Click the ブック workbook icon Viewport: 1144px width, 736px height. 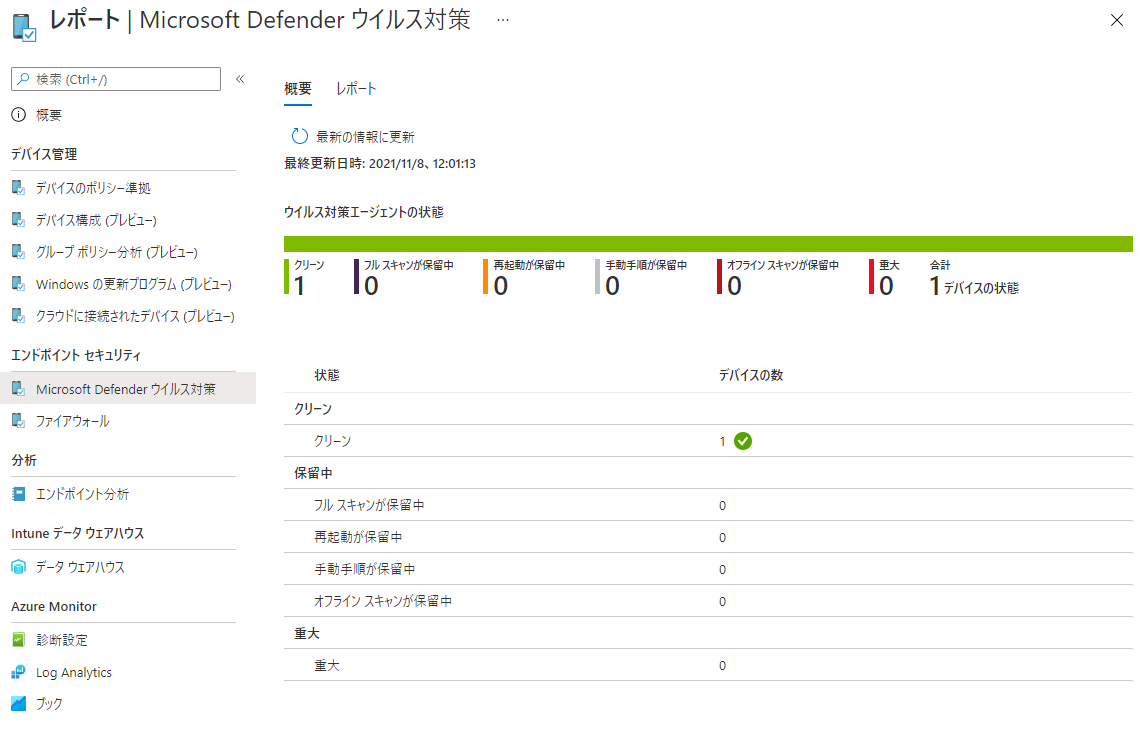pyautogui.click(x=18, y=704)
